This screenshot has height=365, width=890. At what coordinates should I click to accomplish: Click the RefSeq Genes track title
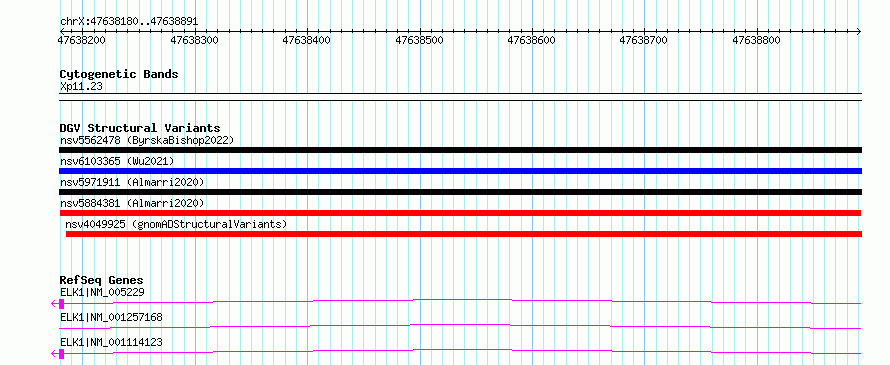(x=102, y=280)
